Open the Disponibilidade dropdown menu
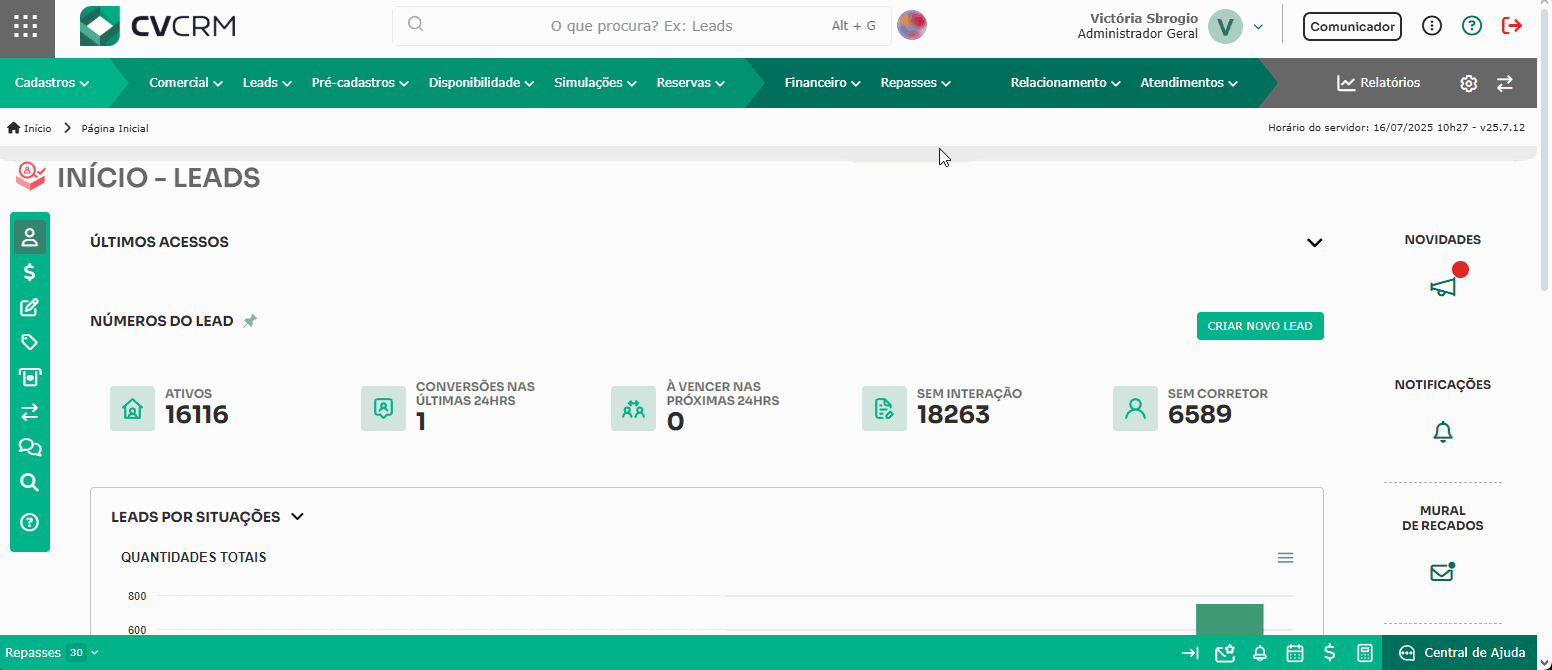1552x670 pixels. (482, 83)
